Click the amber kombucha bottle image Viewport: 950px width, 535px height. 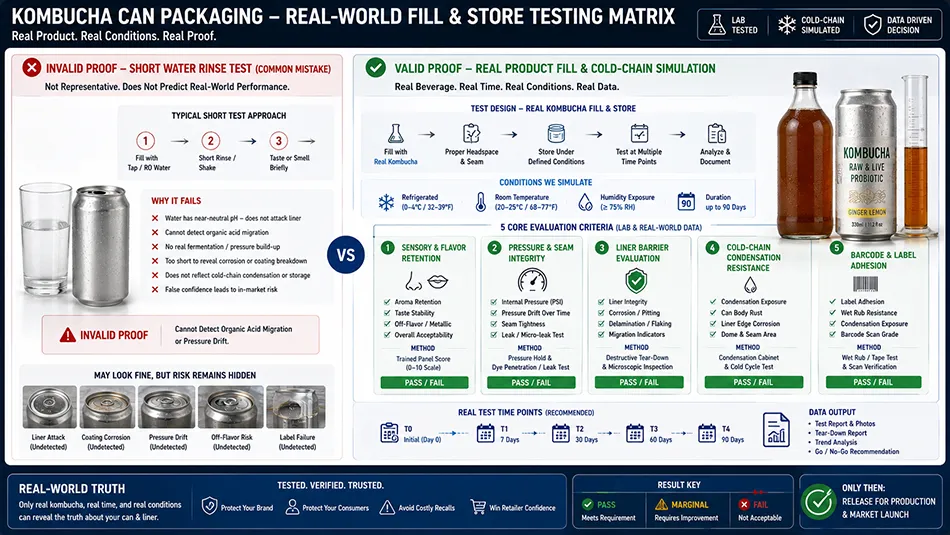coord(805,154)
